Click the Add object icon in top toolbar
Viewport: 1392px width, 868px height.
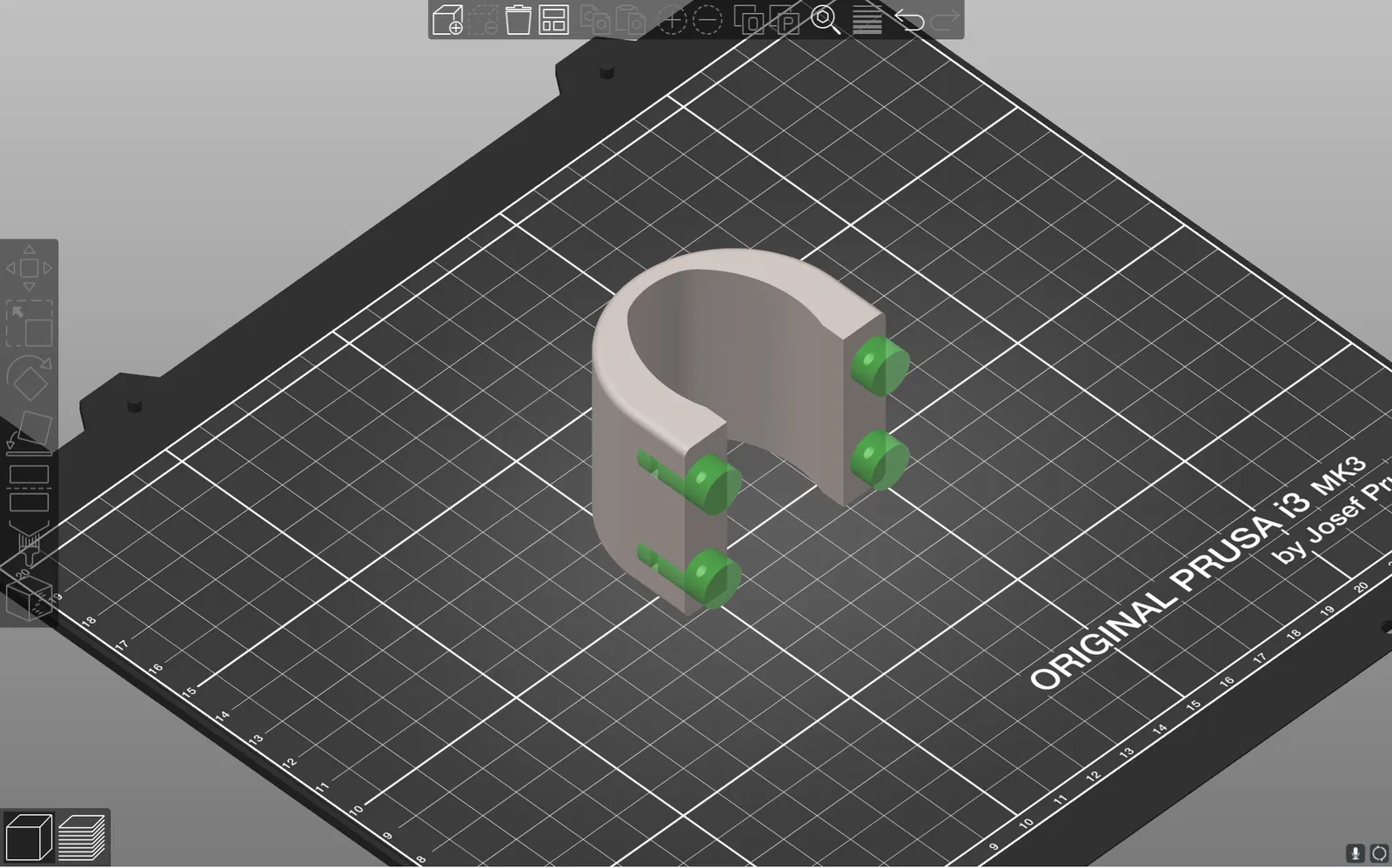(447, 20)
